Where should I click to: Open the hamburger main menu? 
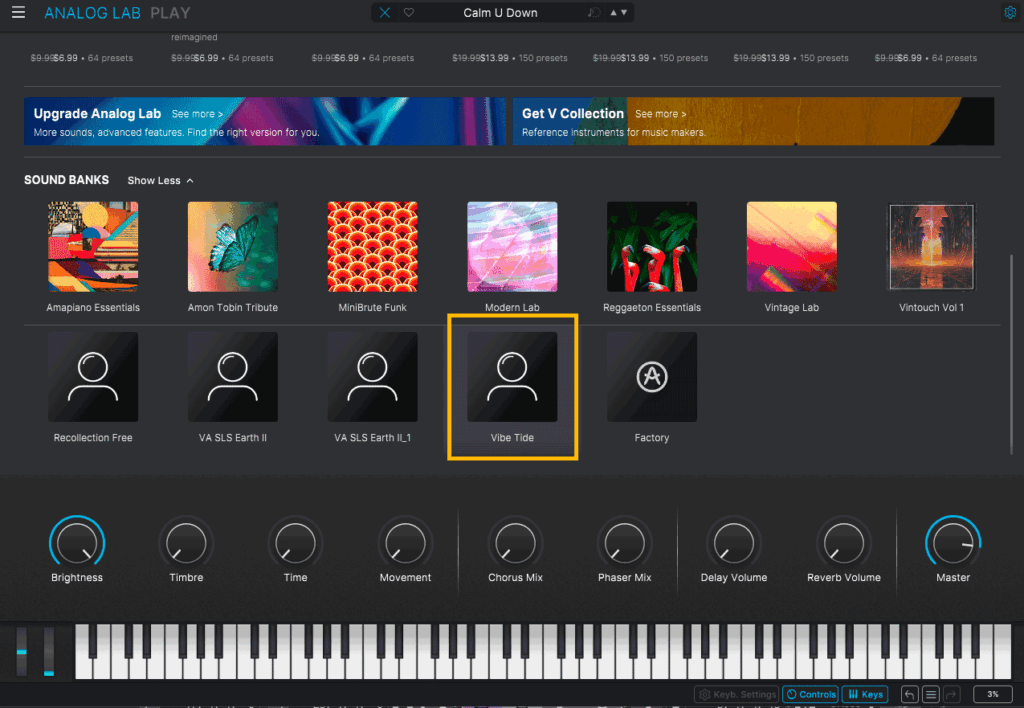pos(18,12)
